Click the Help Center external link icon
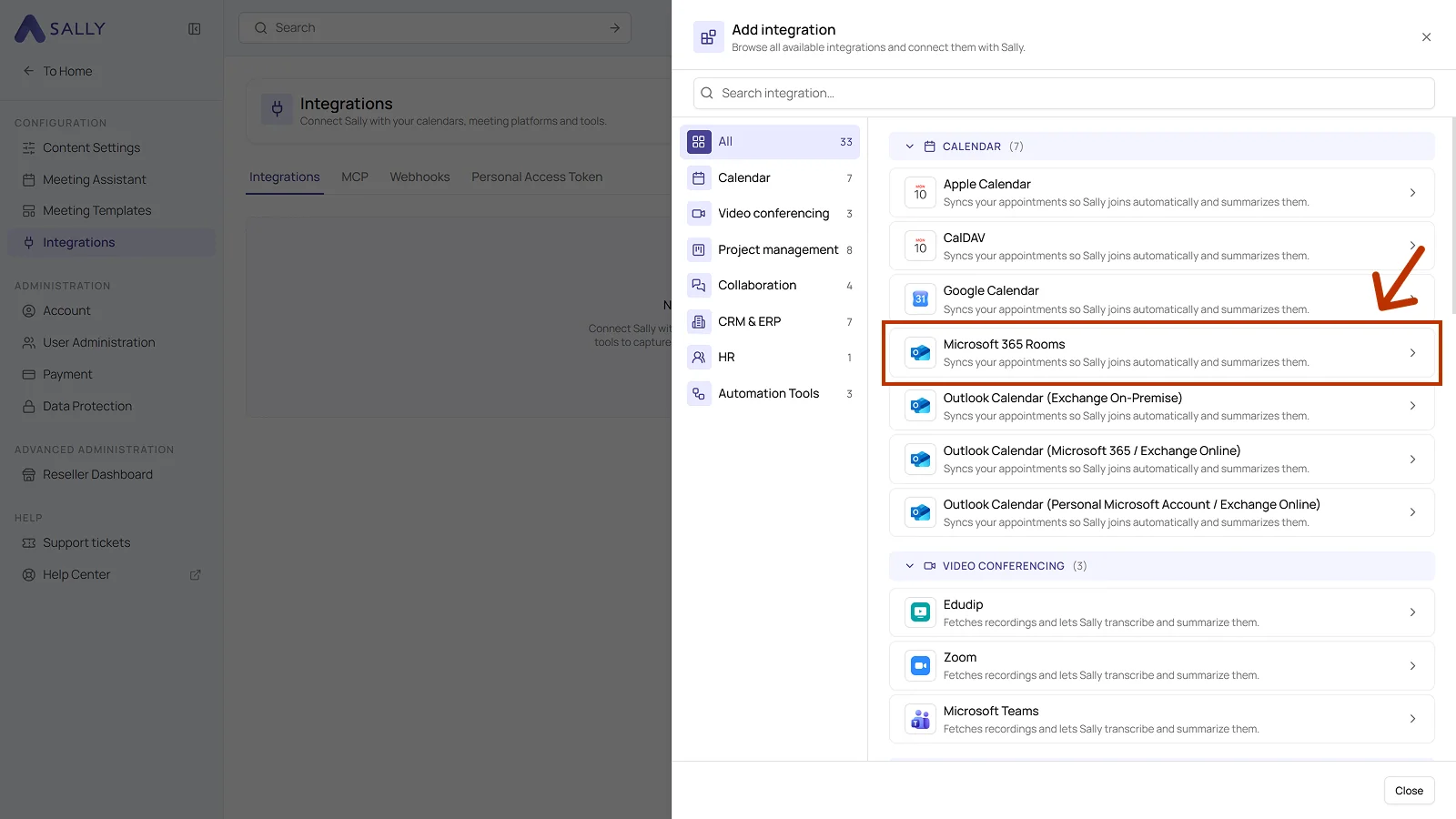The image size is (1456, 819). (195, 575)
